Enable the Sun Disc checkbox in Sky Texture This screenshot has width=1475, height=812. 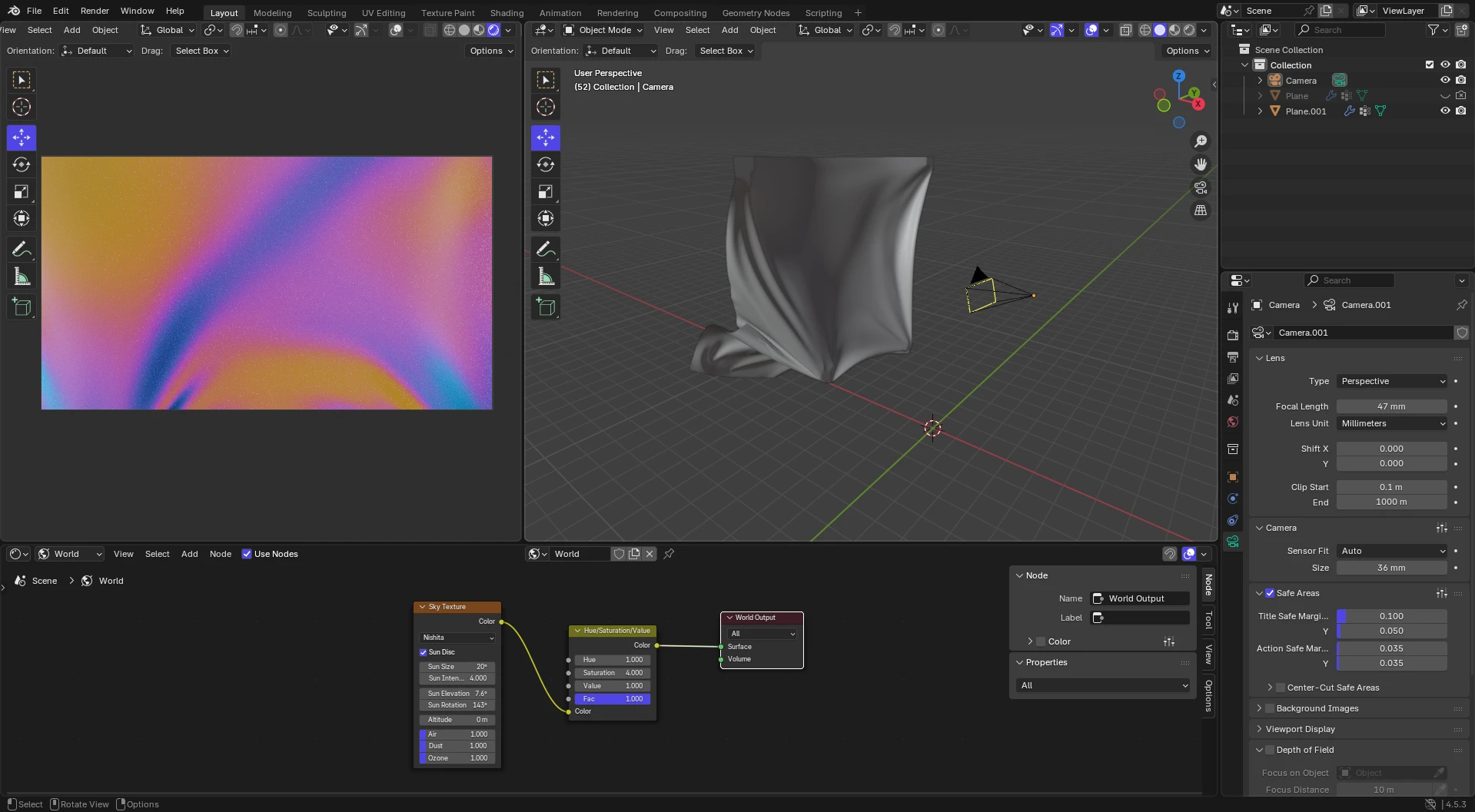[424, 651]
